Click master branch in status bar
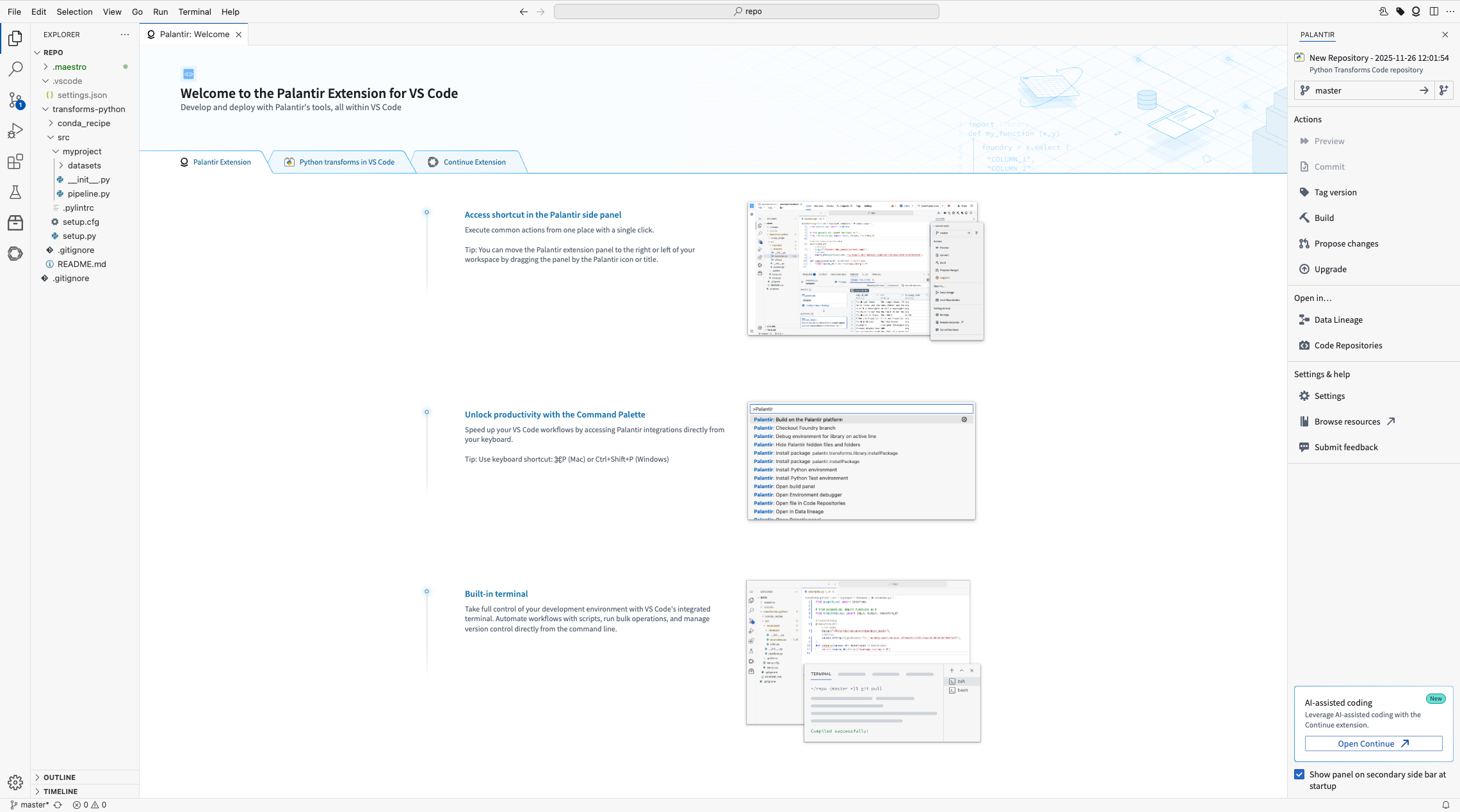 (29, 805)
